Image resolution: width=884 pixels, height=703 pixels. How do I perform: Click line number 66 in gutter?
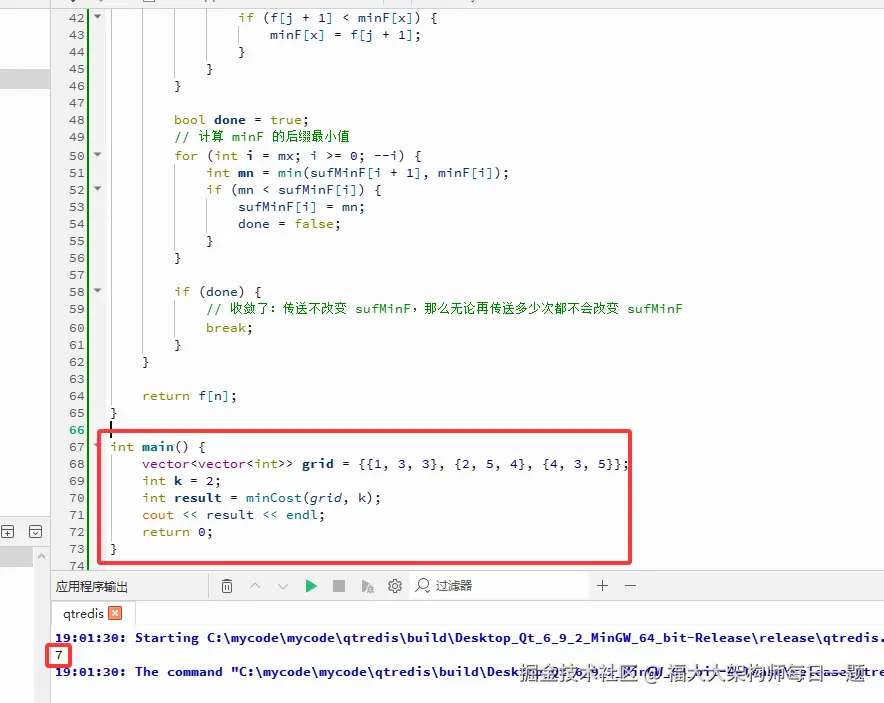pyautogui.click(x=76, y=430)
